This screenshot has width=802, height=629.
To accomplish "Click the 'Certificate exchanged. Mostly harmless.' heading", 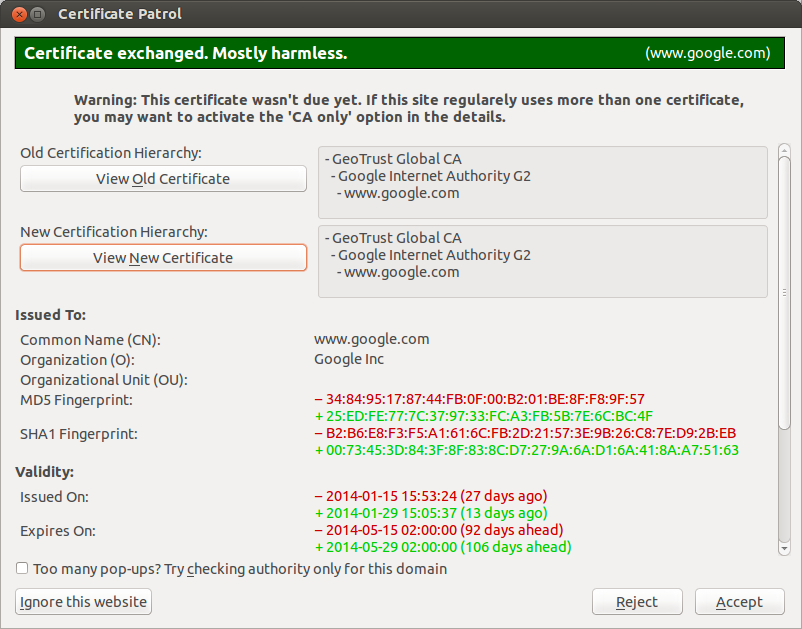I will [186, 53].
